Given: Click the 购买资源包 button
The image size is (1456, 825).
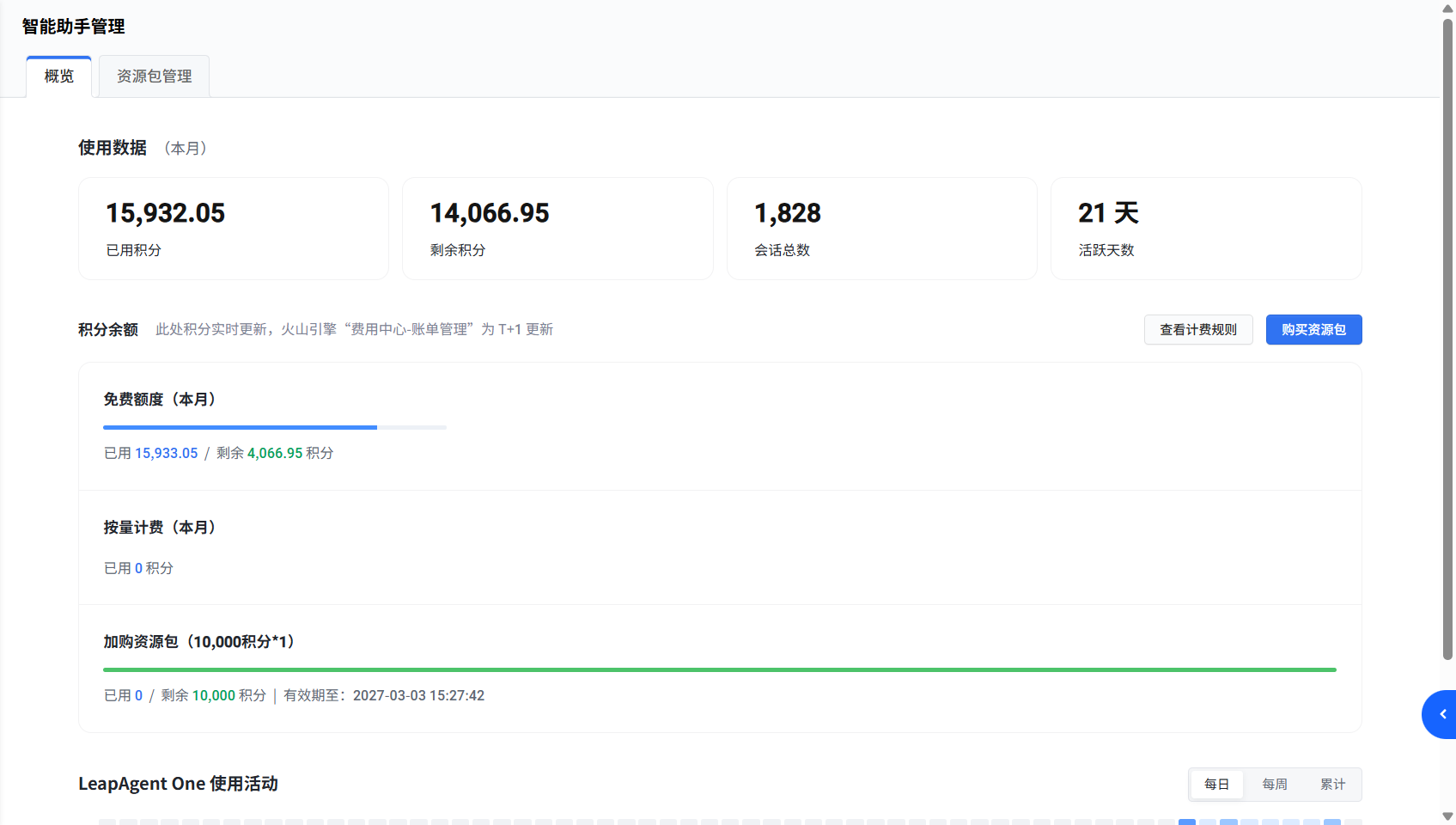Looking at the screenshot, I should click(x=1313, y=330).
